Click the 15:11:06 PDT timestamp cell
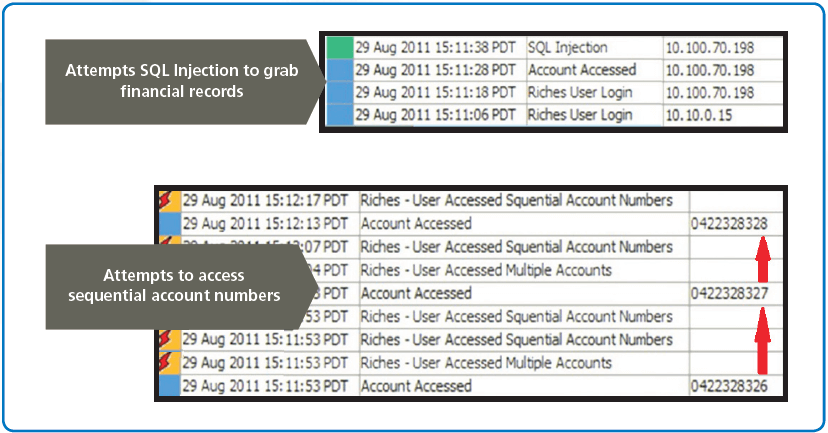 click(x=435, y=115)
